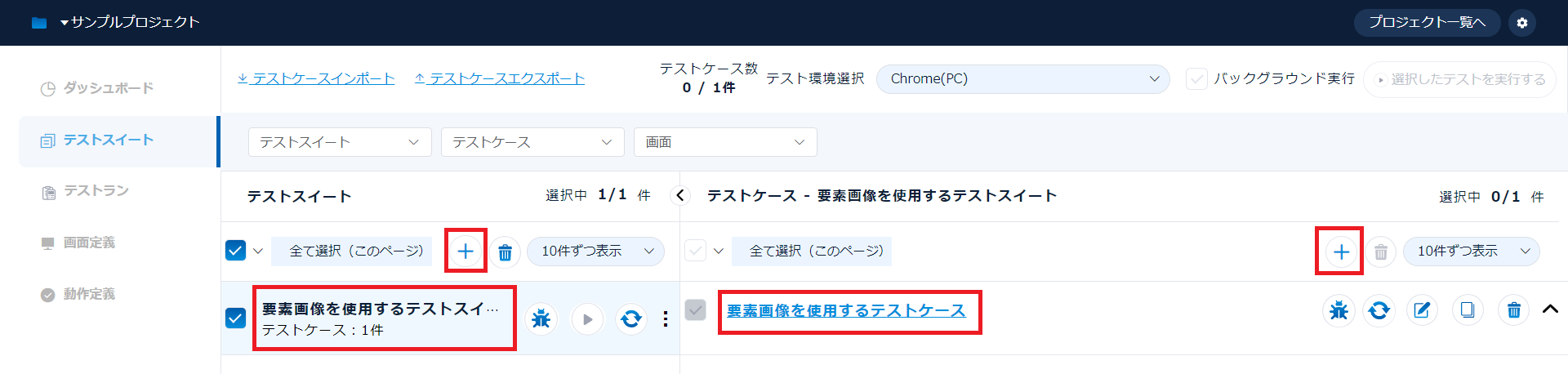Enable the バックグラウンド実行 checkbox

1196,79
